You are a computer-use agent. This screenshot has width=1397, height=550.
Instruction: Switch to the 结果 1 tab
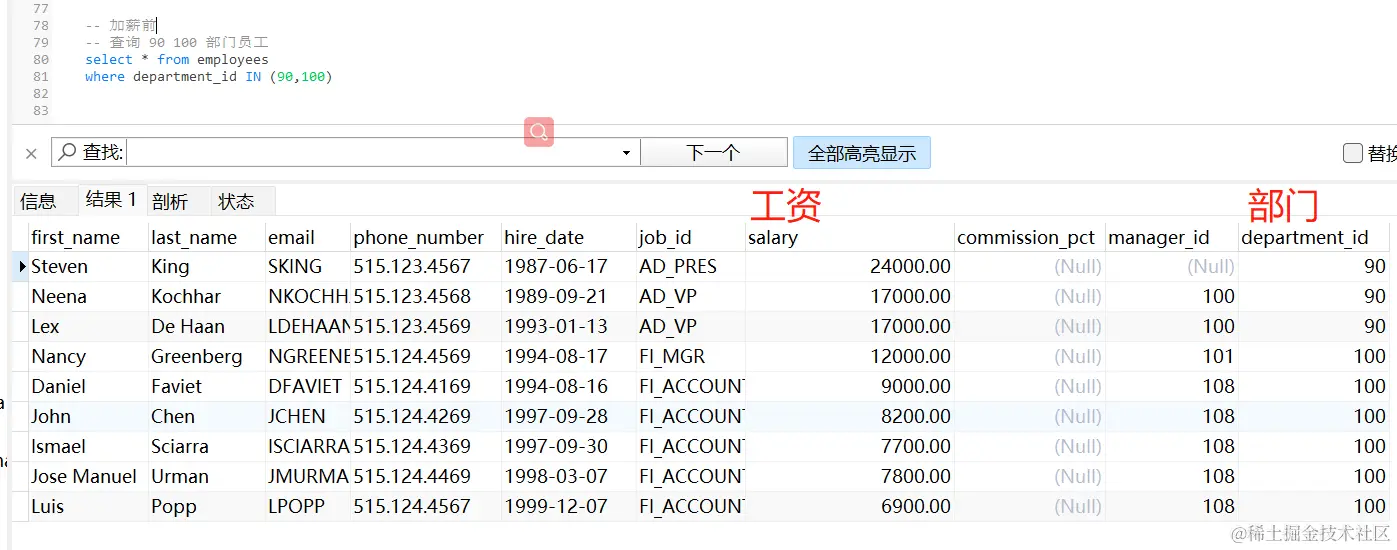(111, 199)
